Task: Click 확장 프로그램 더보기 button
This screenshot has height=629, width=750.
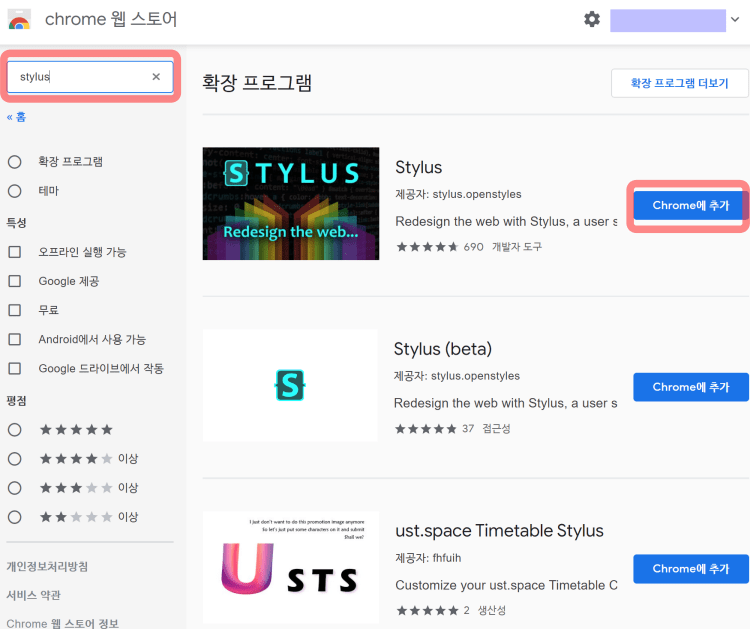Action: point(679,83)
